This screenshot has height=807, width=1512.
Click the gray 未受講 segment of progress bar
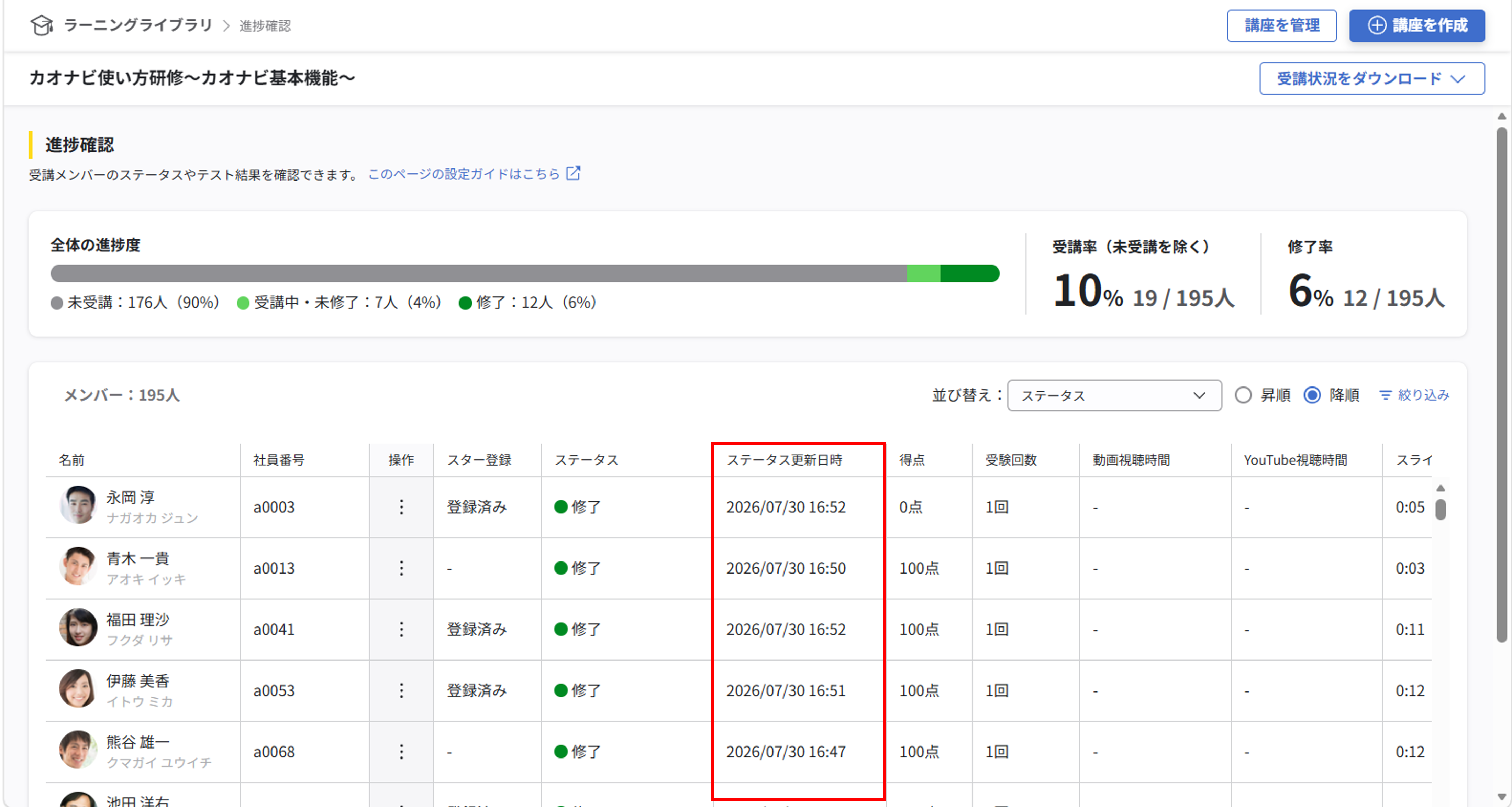478,273
